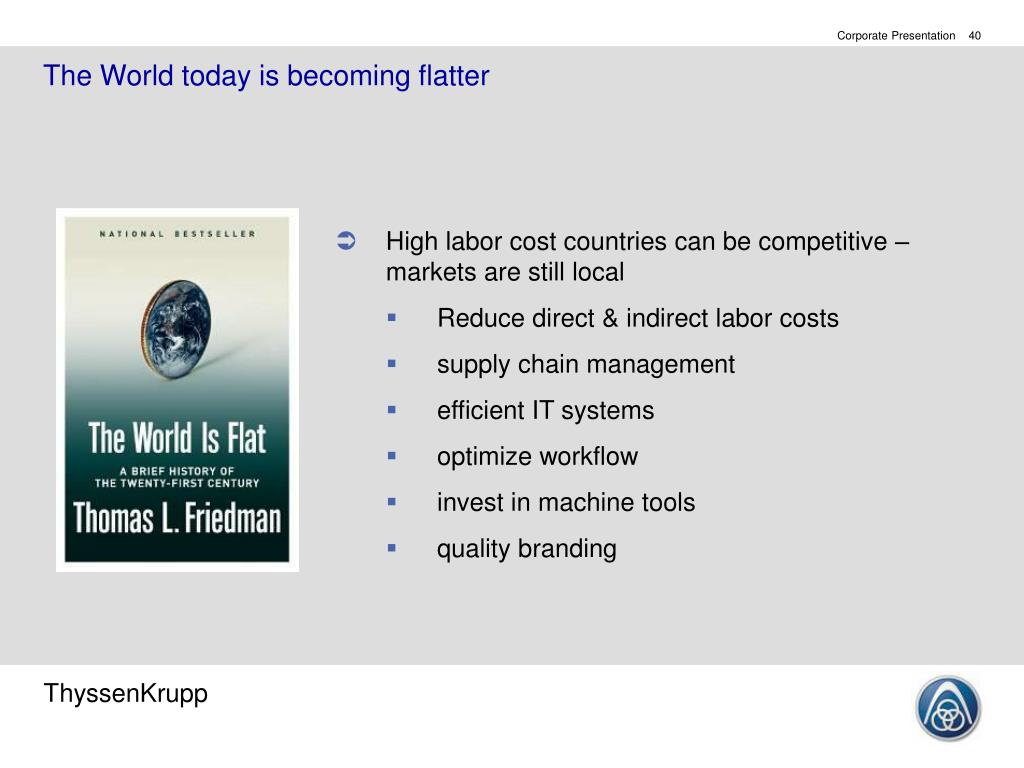Click 'NATIONAL BESTSELLER' on the book cover
1024x768 pixels.
coord(177,234)
